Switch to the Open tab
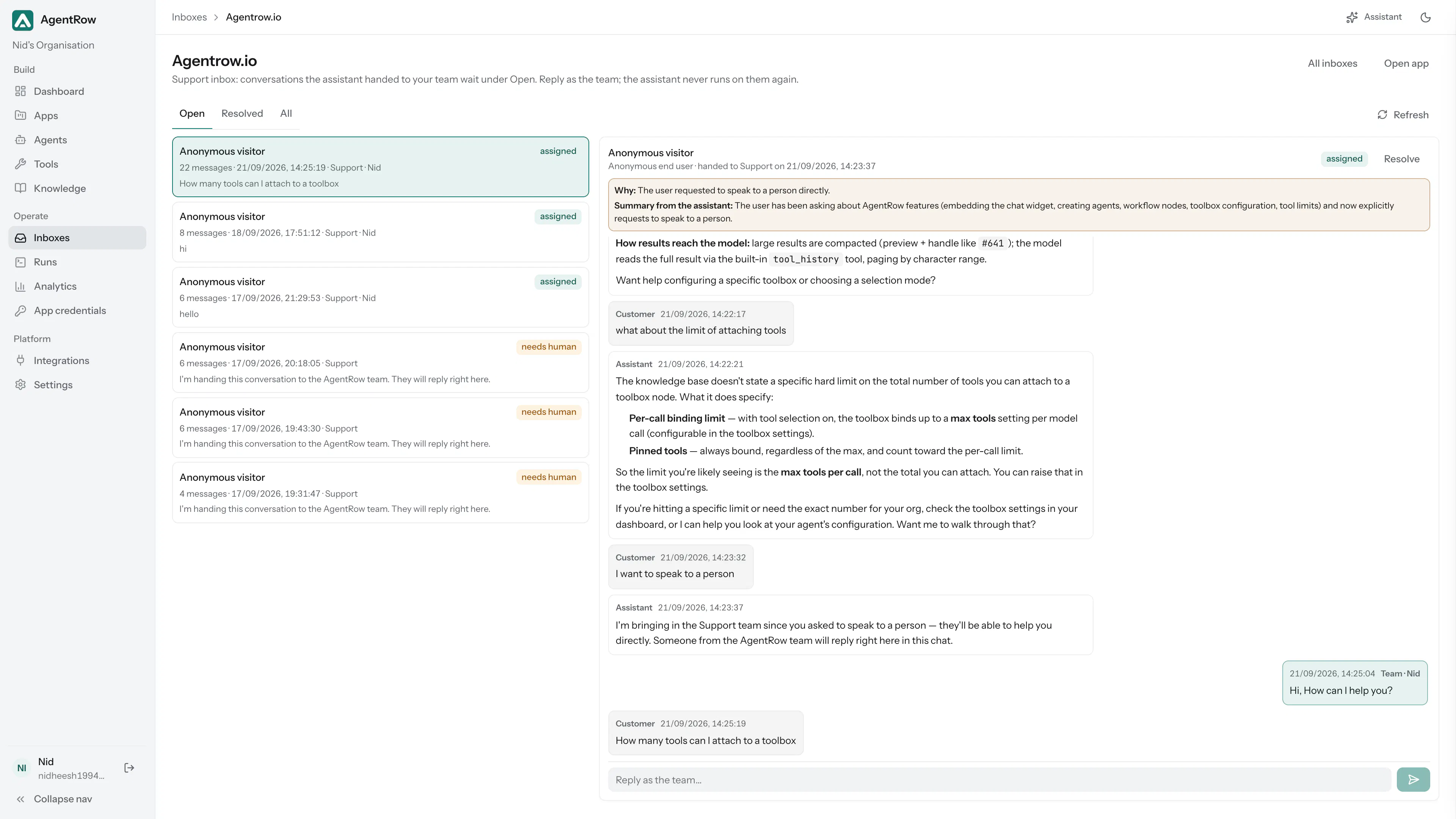The width and height of the screenshot is (1456, 819). pyautogui.click(x=192, y=114)
